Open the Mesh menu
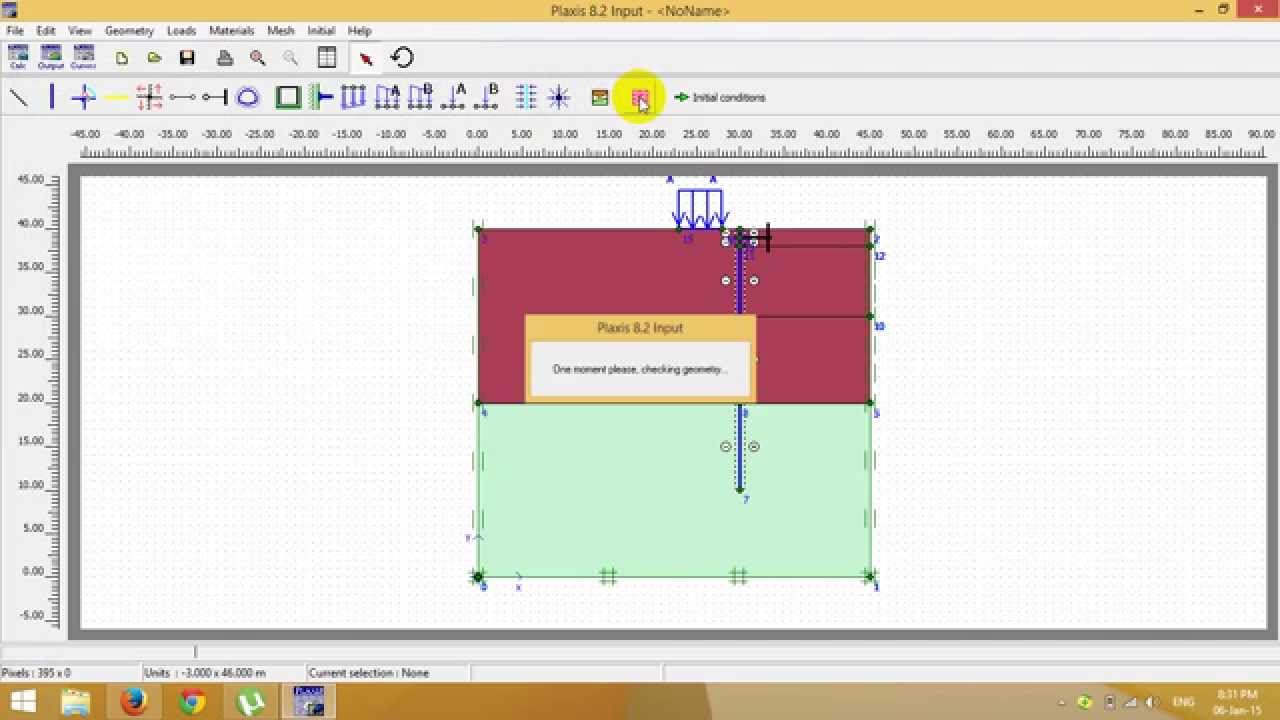Viewport: 1280px width, 720px height. (x=281, y=31)
